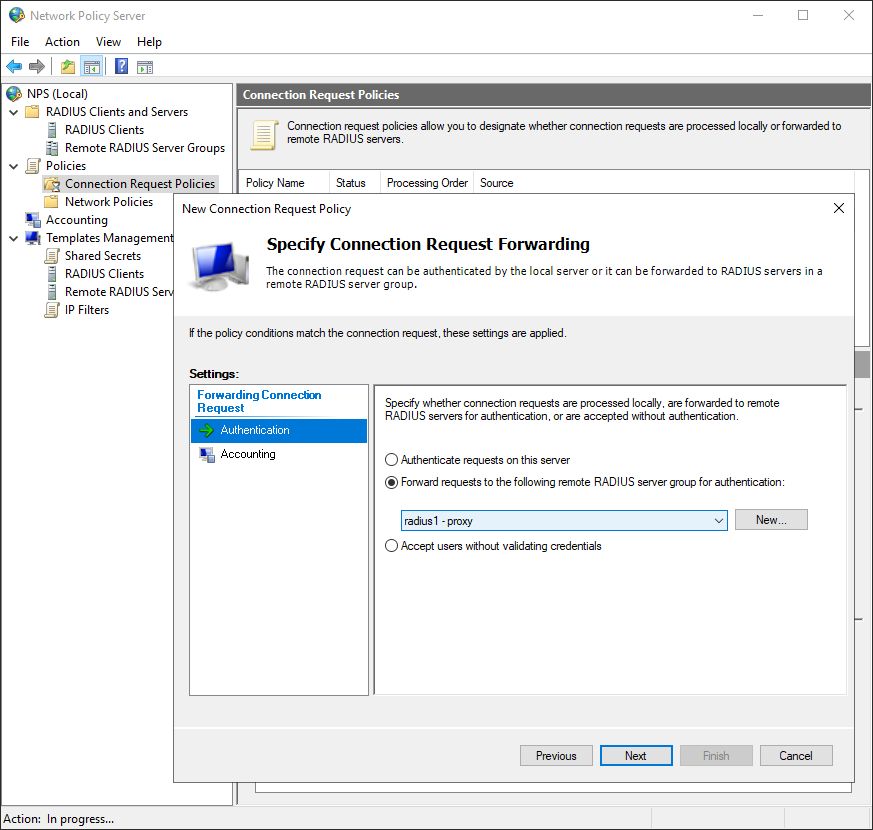
Task: Click the Previous button
Action: [x=556, y=755]
